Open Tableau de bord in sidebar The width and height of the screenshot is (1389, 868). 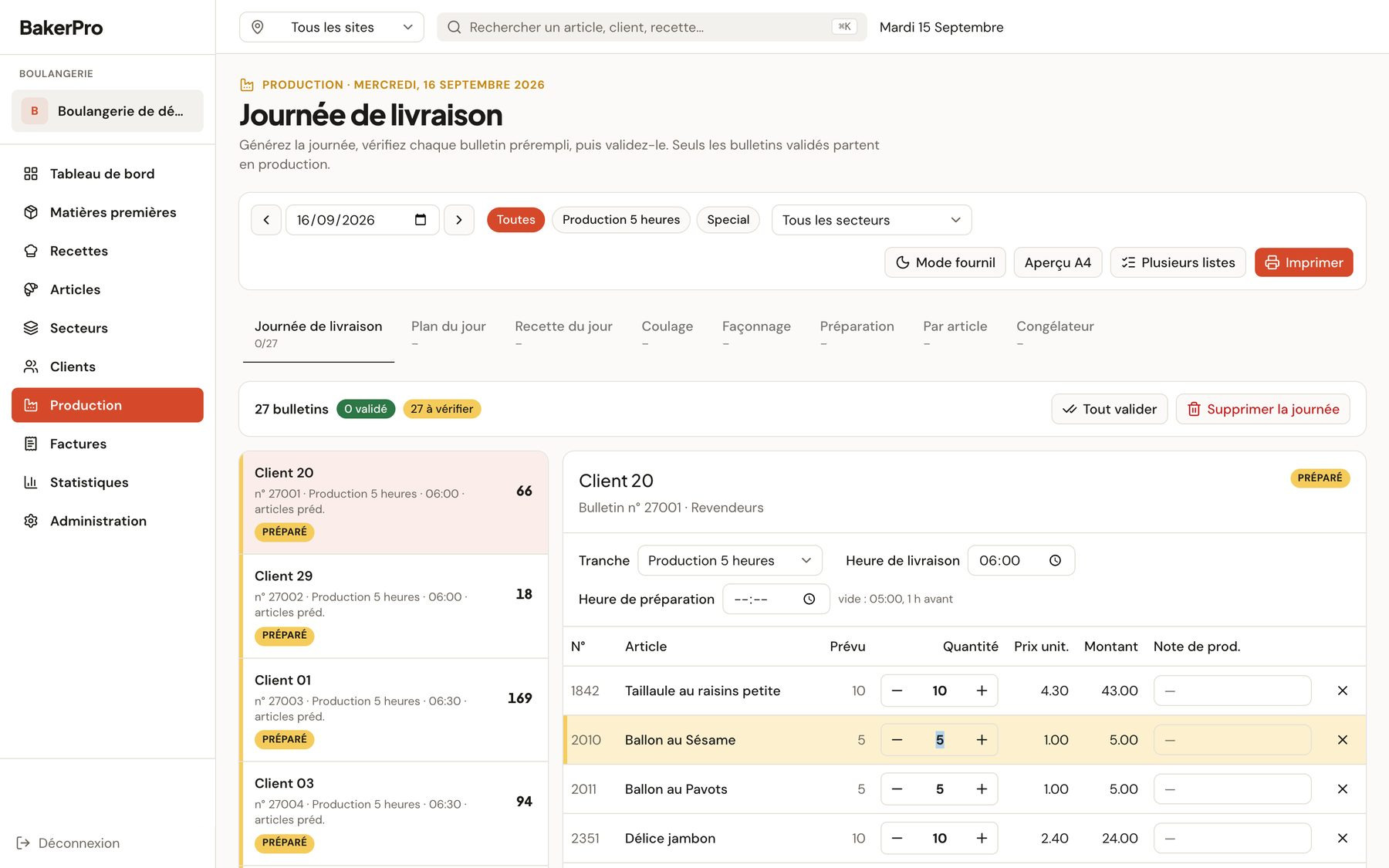click(107, 174)
